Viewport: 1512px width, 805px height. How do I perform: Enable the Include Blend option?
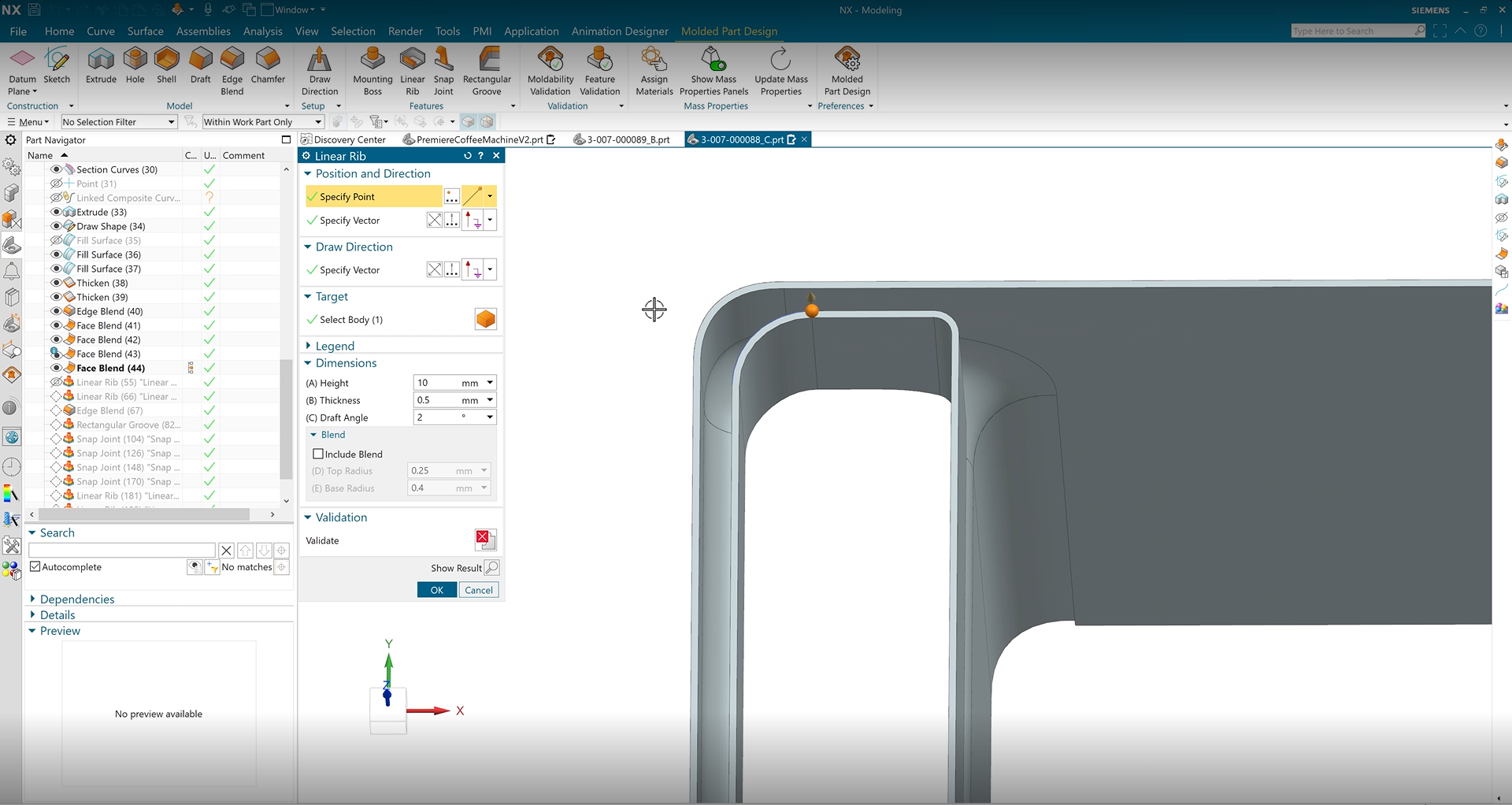(317, 454)
